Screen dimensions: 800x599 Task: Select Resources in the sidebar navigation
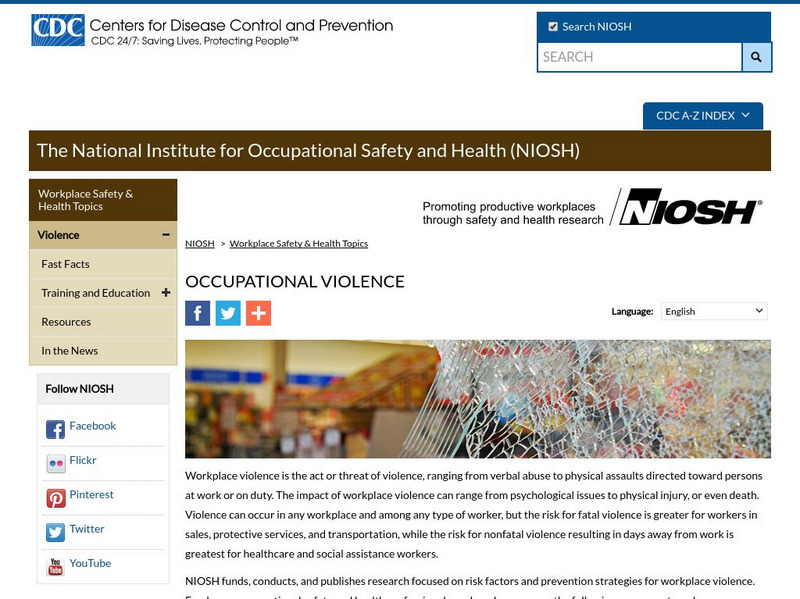[69, 322]
